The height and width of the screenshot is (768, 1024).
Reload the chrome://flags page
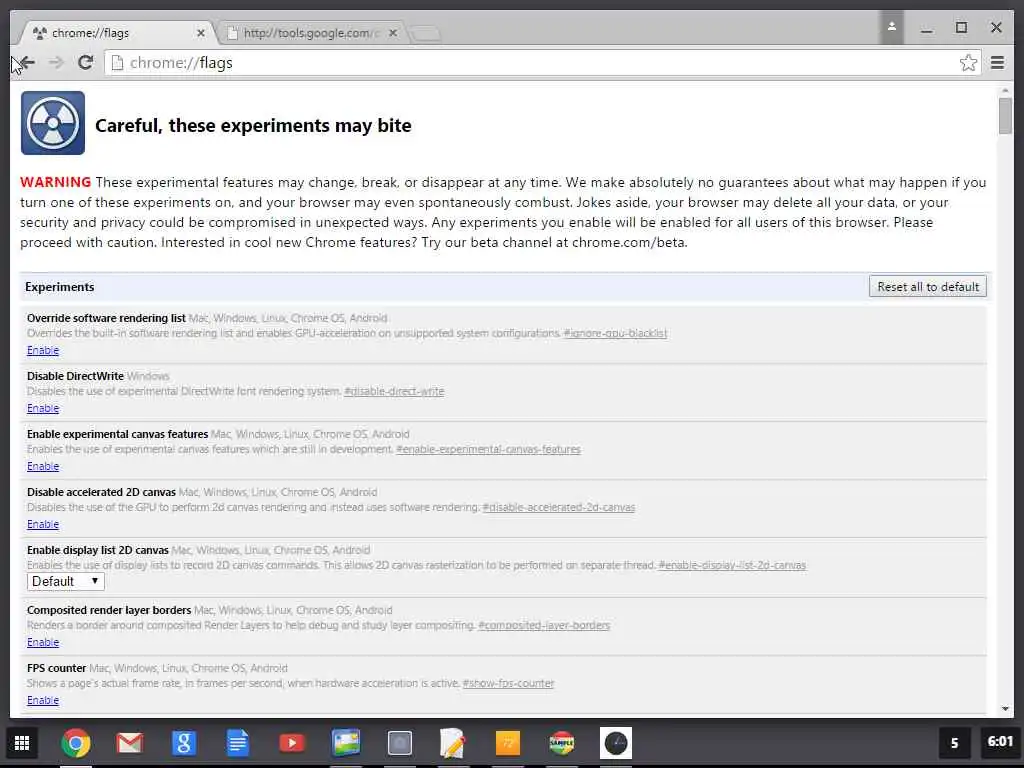86,63
